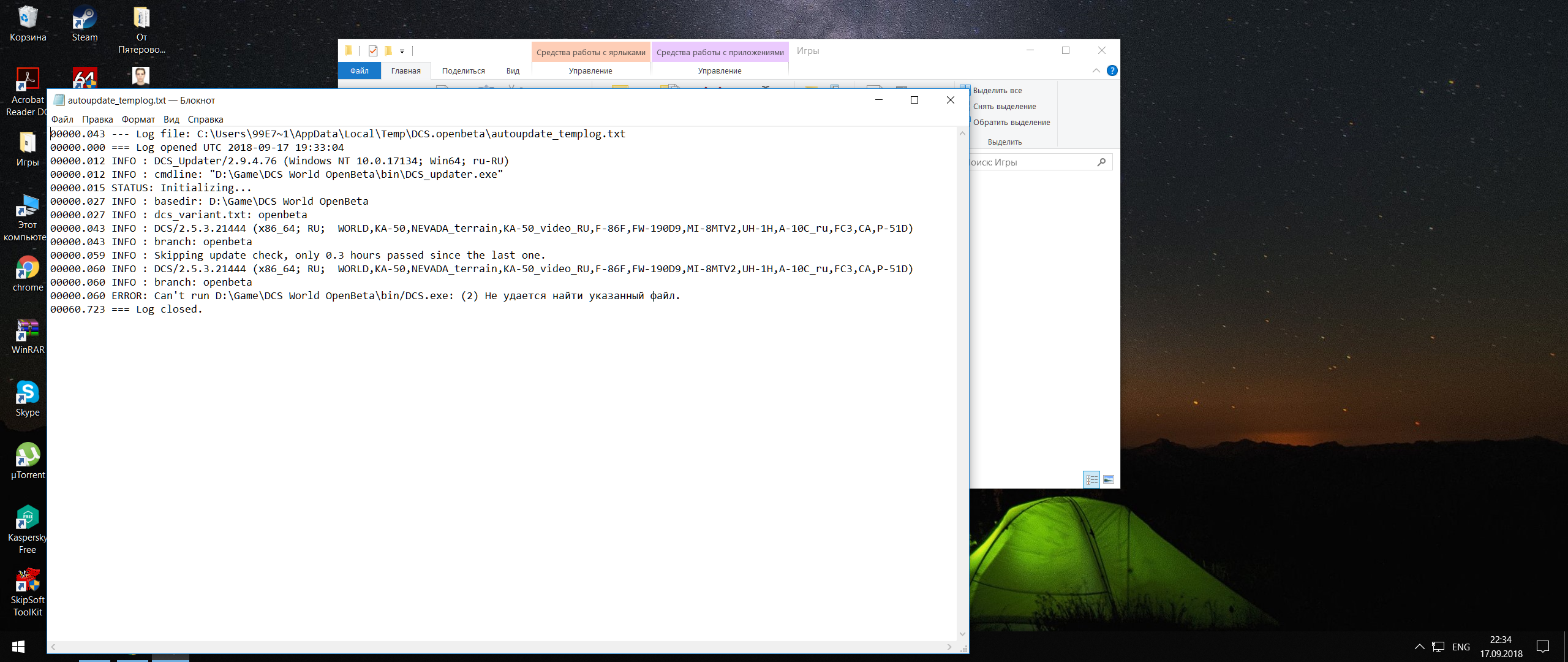Open SkipSoft ToolKit desktop shortcut
The width and height of the screenshot is (1568, 662).
click(x=28, y=593)
